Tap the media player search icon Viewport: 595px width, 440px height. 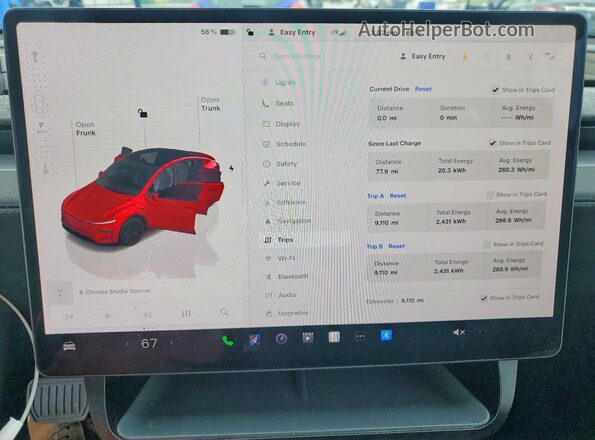[x=224, y=312]
